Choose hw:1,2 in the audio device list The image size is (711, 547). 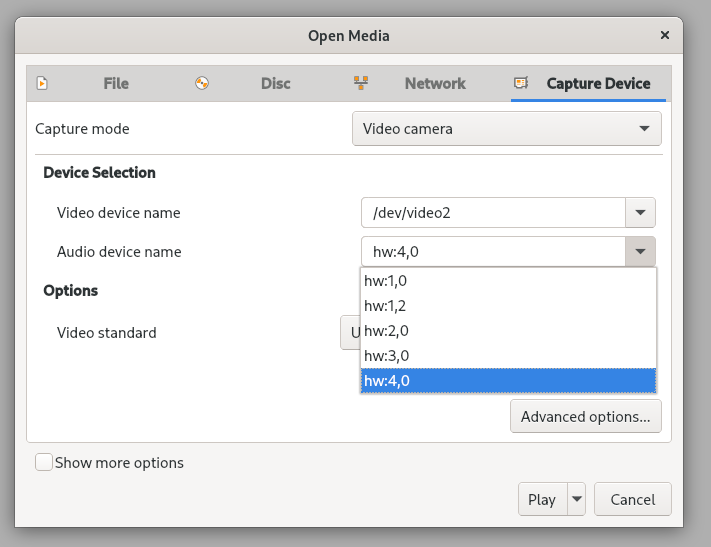507,305
